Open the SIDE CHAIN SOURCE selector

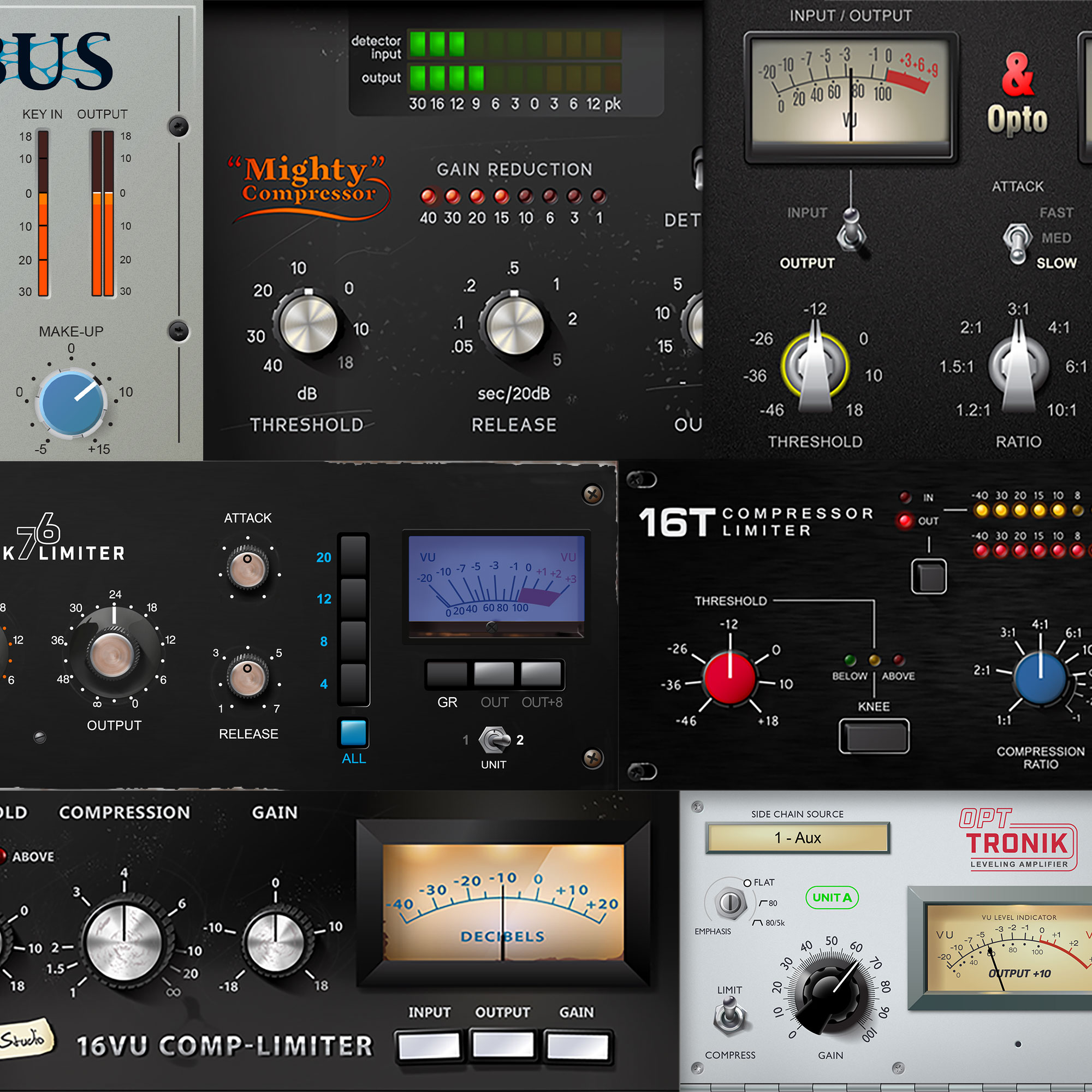pos(798,838)
